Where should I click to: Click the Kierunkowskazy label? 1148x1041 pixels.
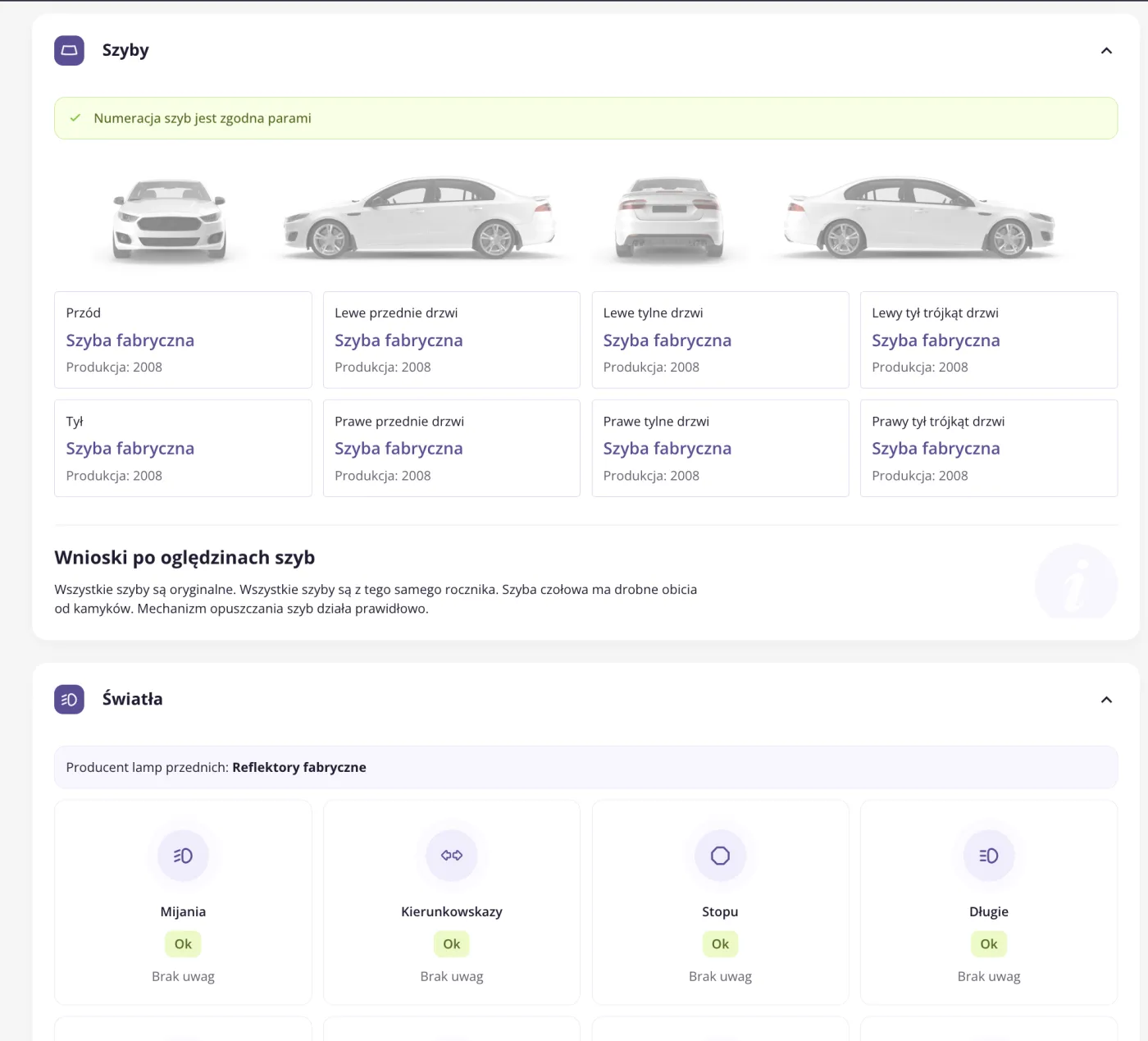(x=452, y=911)
